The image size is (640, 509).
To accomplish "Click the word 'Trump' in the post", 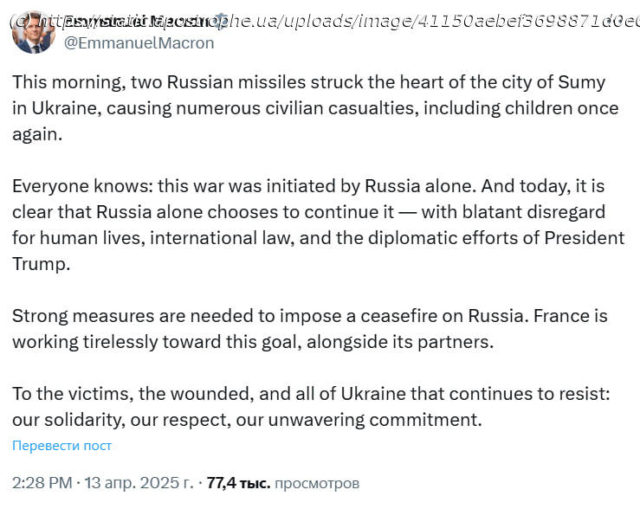I will (x=42, y=264).
